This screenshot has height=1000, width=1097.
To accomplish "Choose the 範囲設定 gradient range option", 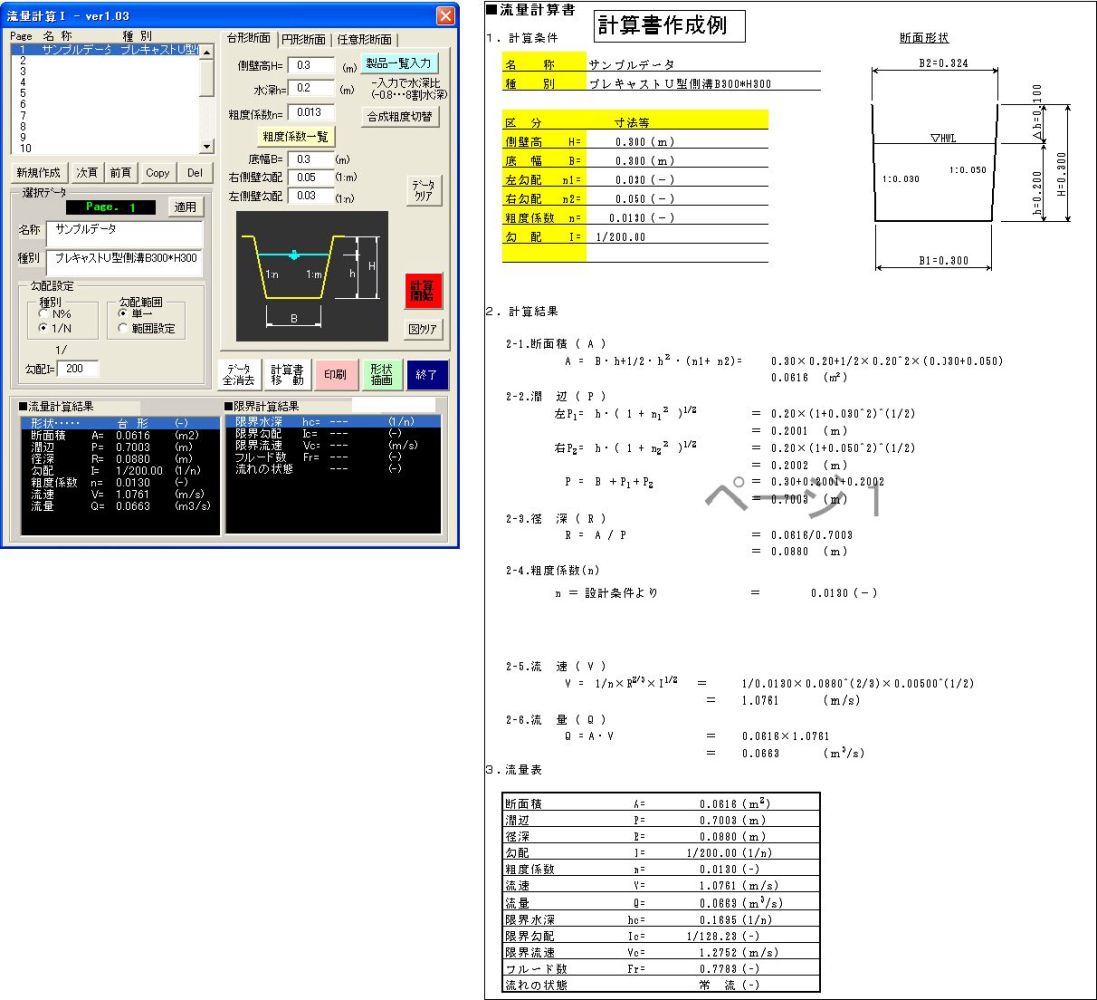I will click(123, 328).
